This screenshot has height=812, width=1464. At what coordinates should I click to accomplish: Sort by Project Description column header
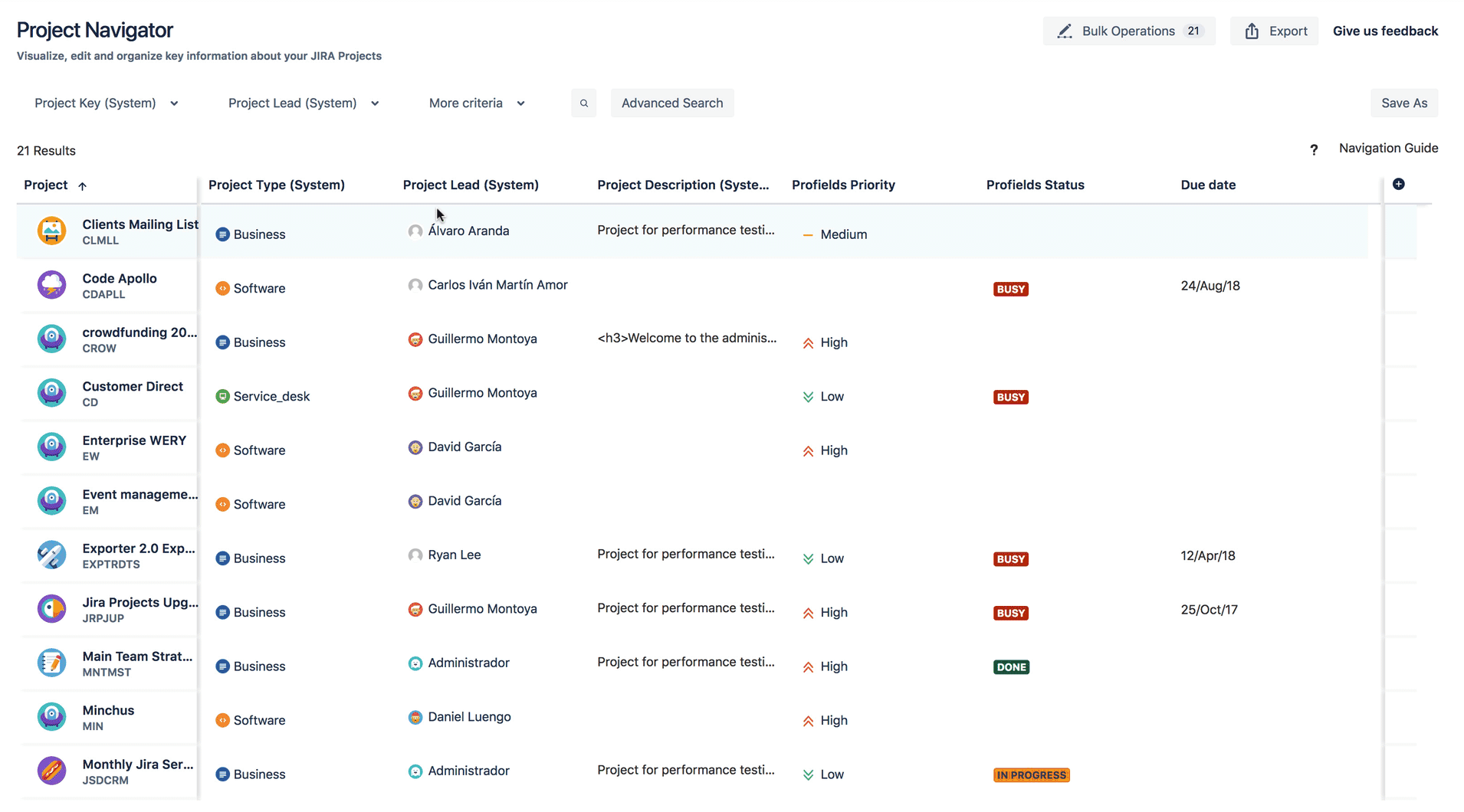683,185
